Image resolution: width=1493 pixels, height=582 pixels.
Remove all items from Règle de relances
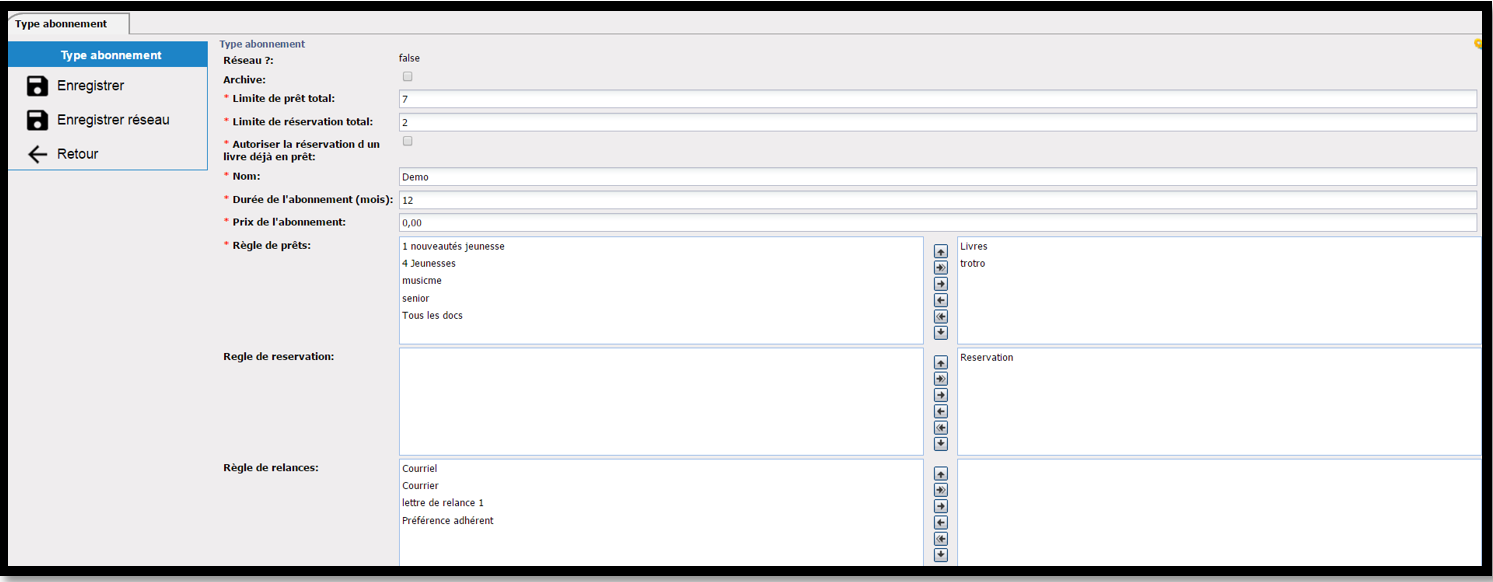(x=940, y=538)
